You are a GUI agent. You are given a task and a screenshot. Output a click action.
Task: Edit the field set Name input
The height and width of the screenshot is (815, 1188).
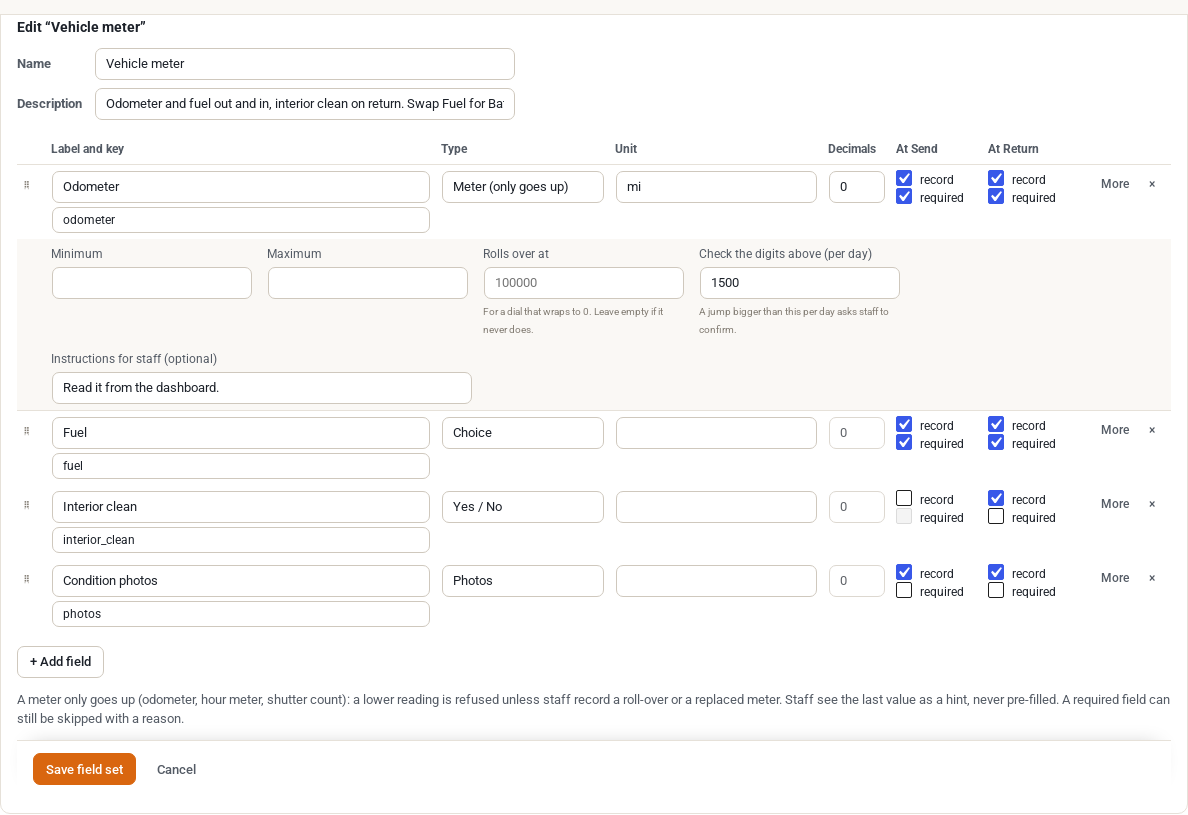305,64
